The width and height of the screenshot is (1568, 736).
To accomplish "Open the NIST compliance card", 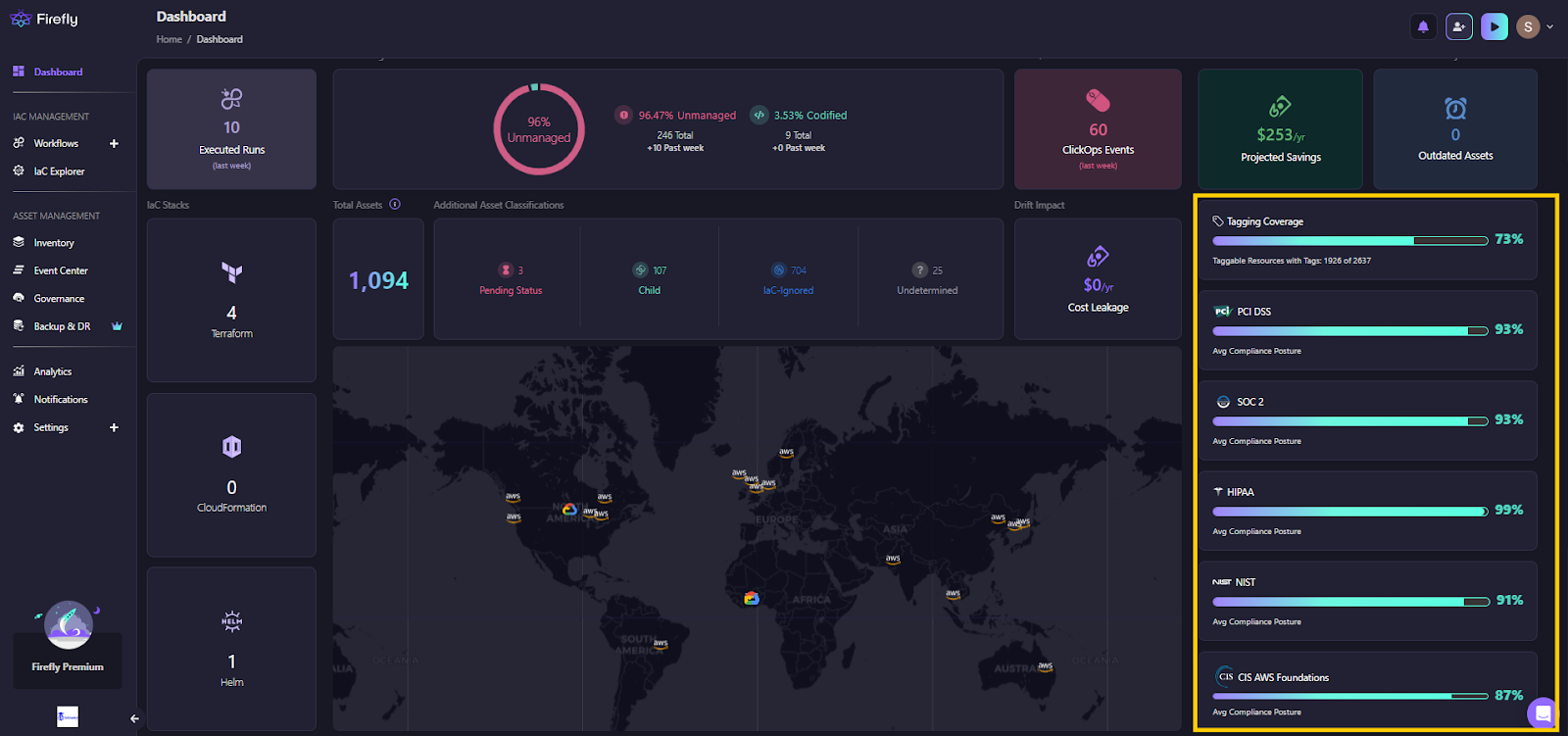I will coord(1367,601).
